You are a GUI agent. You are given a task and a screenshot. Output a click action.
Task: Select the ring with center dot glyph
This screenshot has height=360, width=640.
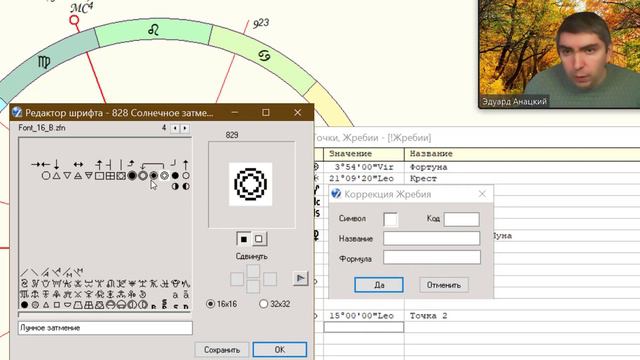[x=153, y=176]
